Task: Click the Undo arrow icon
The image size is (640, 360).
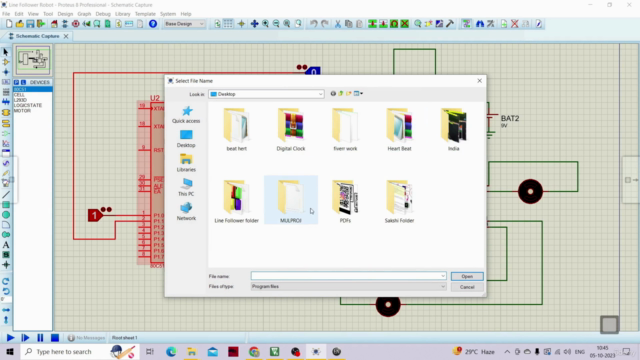Action: pyautogui.click(x=313, y=24)
